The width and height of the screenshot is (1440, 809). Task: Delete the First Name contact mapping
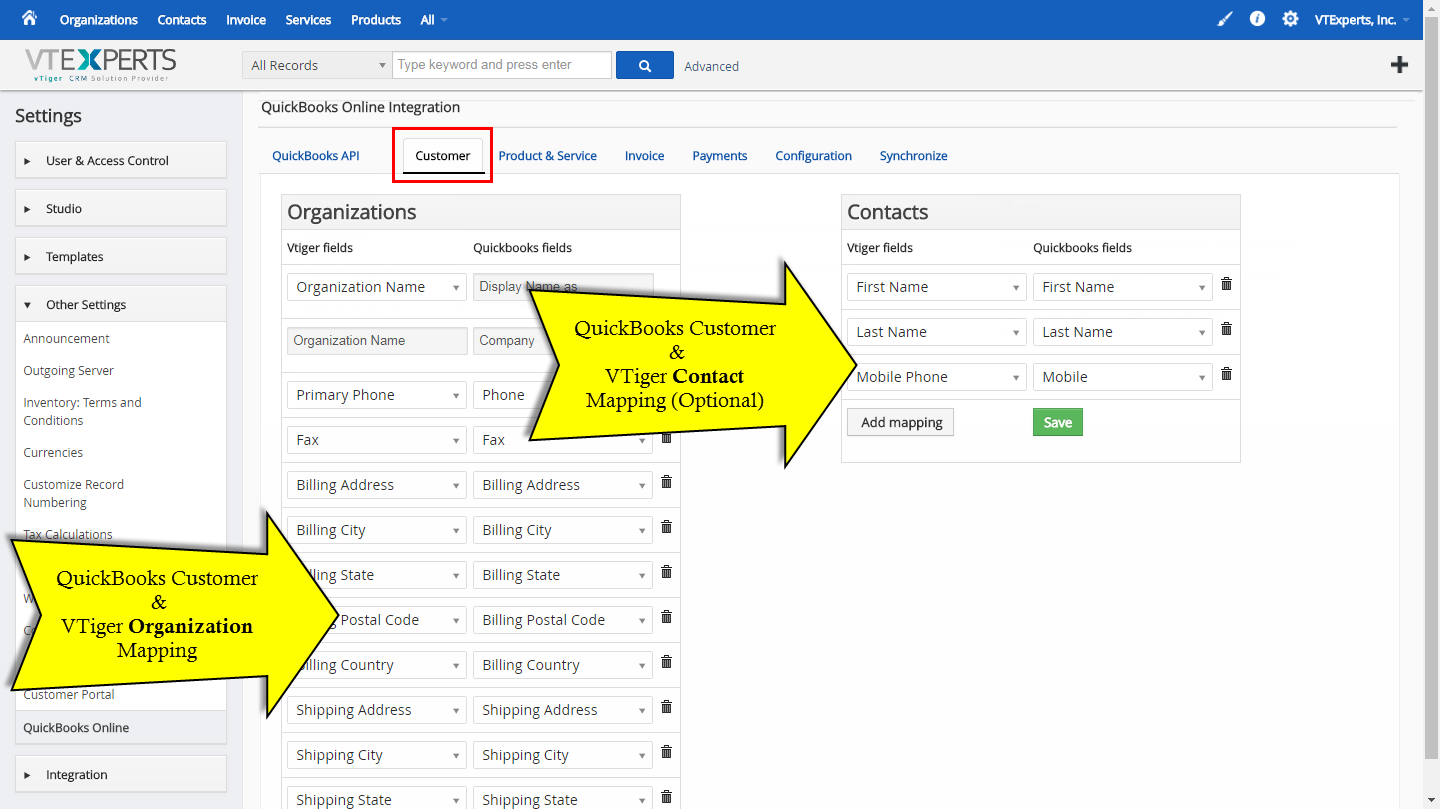(x=1226, y=284)
